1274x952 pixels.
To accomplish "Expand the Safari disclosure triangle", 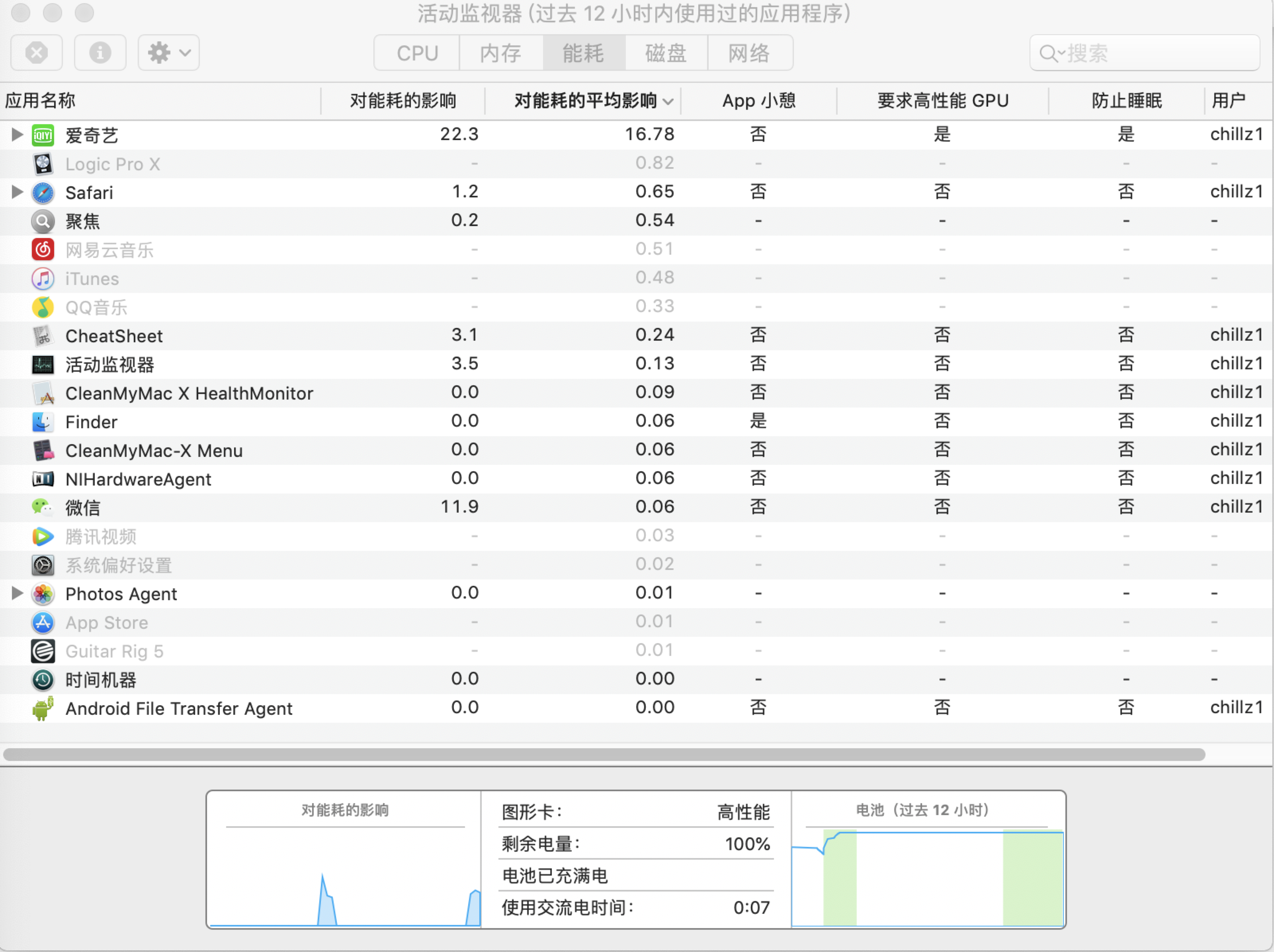I will 17,192.
